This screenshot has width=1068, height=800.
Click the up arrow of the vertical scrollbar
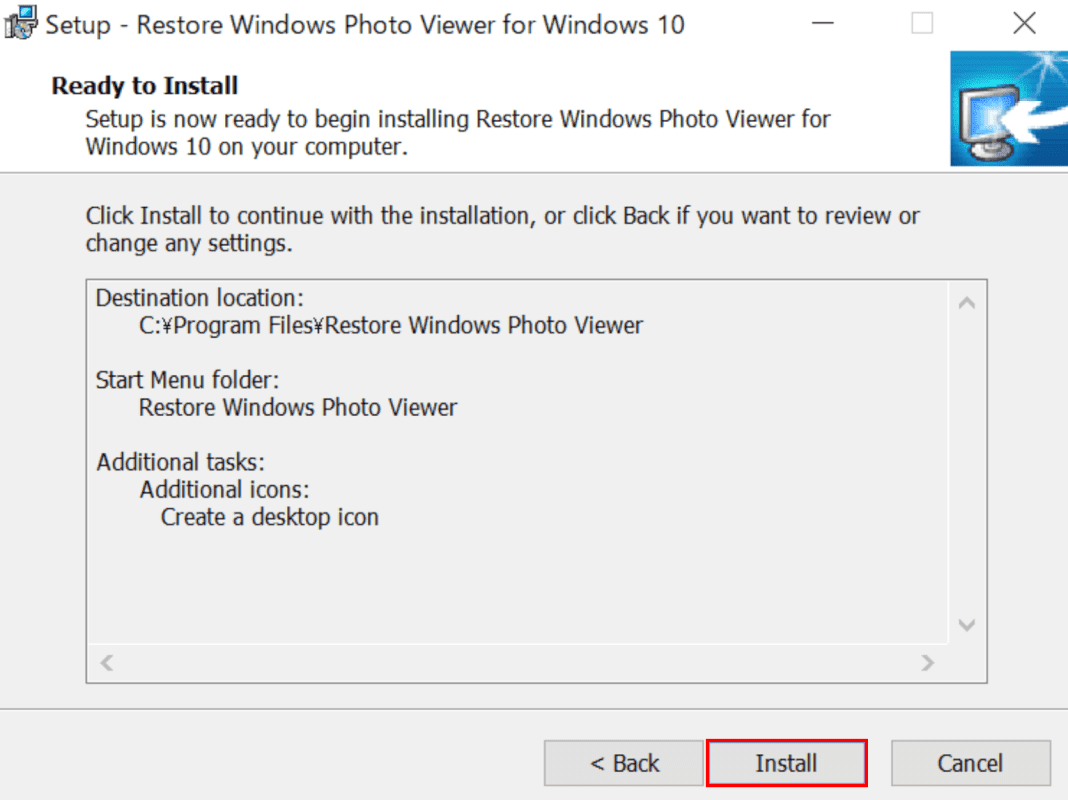[967, 303]
